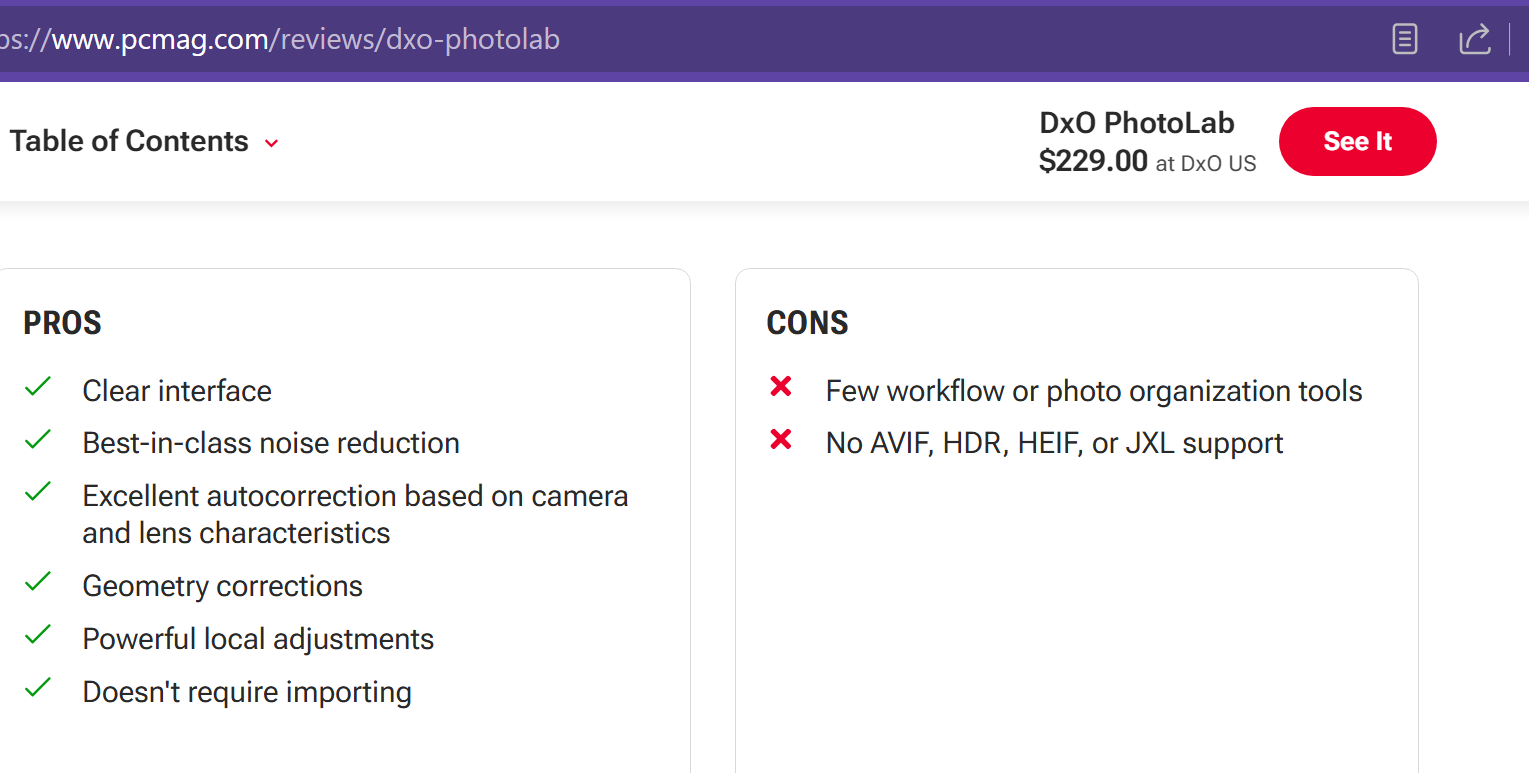Select the DxO PhotoLab product name
The height and width of the screenshot is (773, 1529).
(x=1137, y=123)
